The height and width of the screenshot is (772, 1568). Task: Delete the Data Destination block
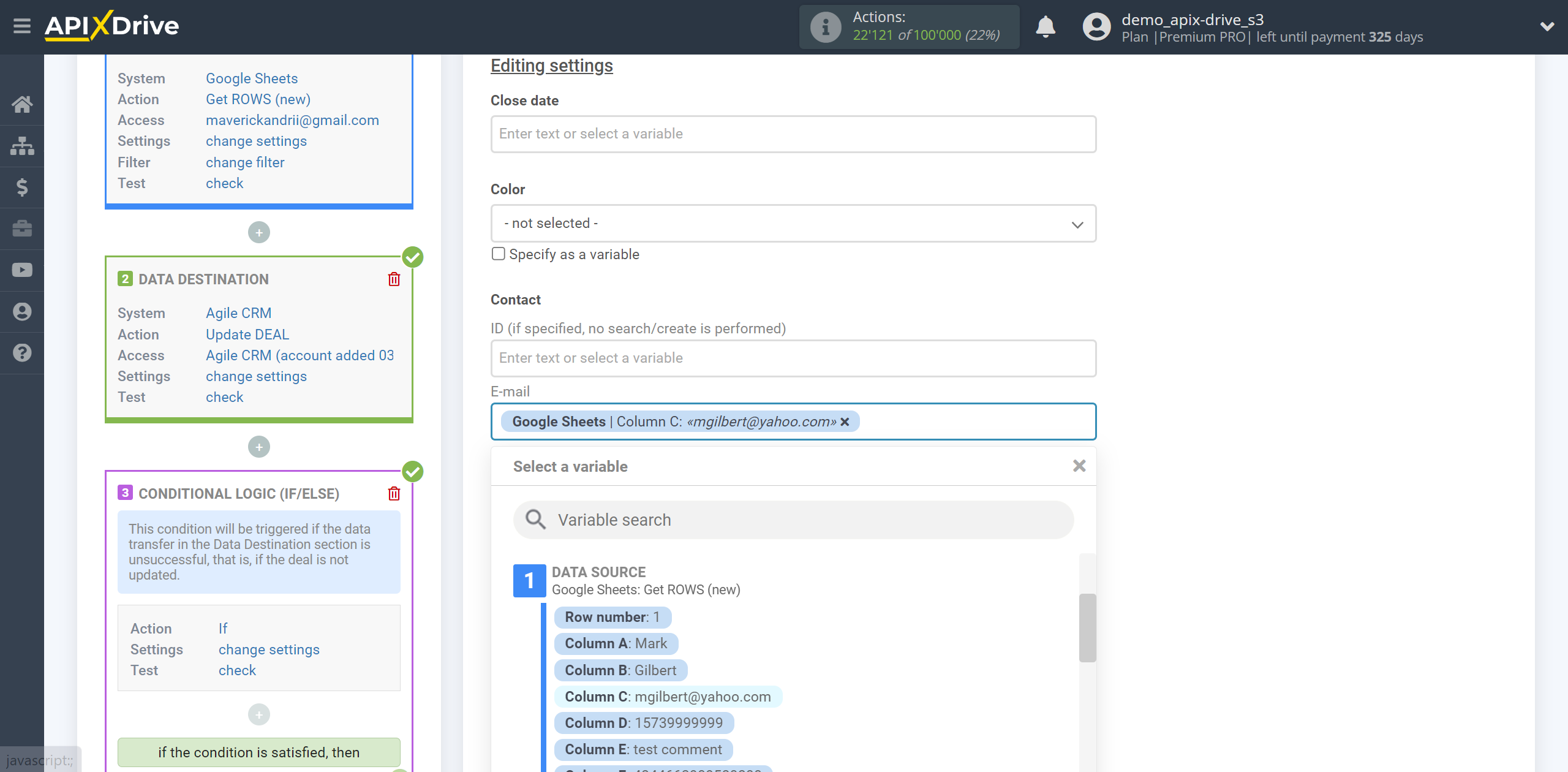(x=394, y=279)
